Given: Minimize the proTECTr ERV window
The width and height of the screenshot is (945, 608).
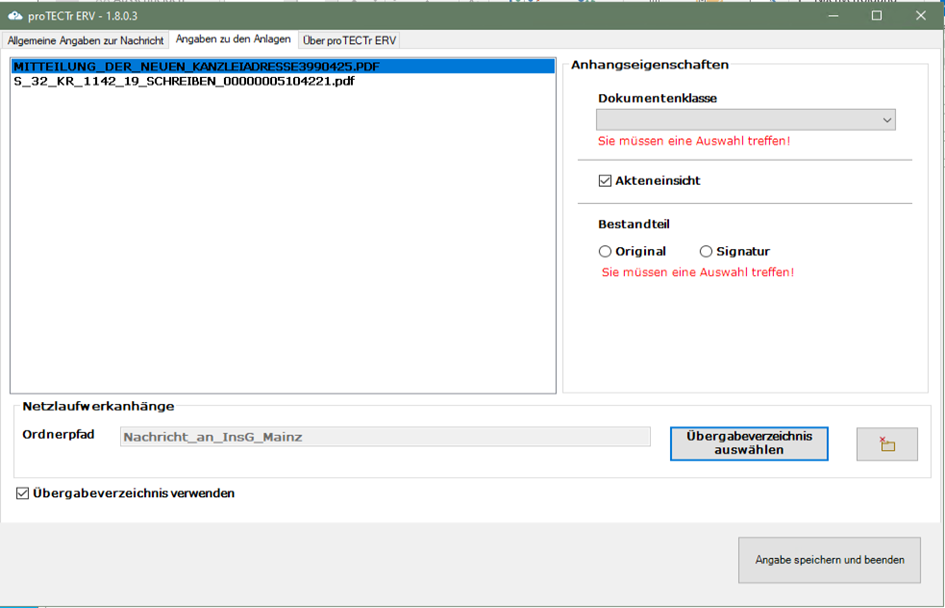Looking at the screenshot, I should 831,15.
